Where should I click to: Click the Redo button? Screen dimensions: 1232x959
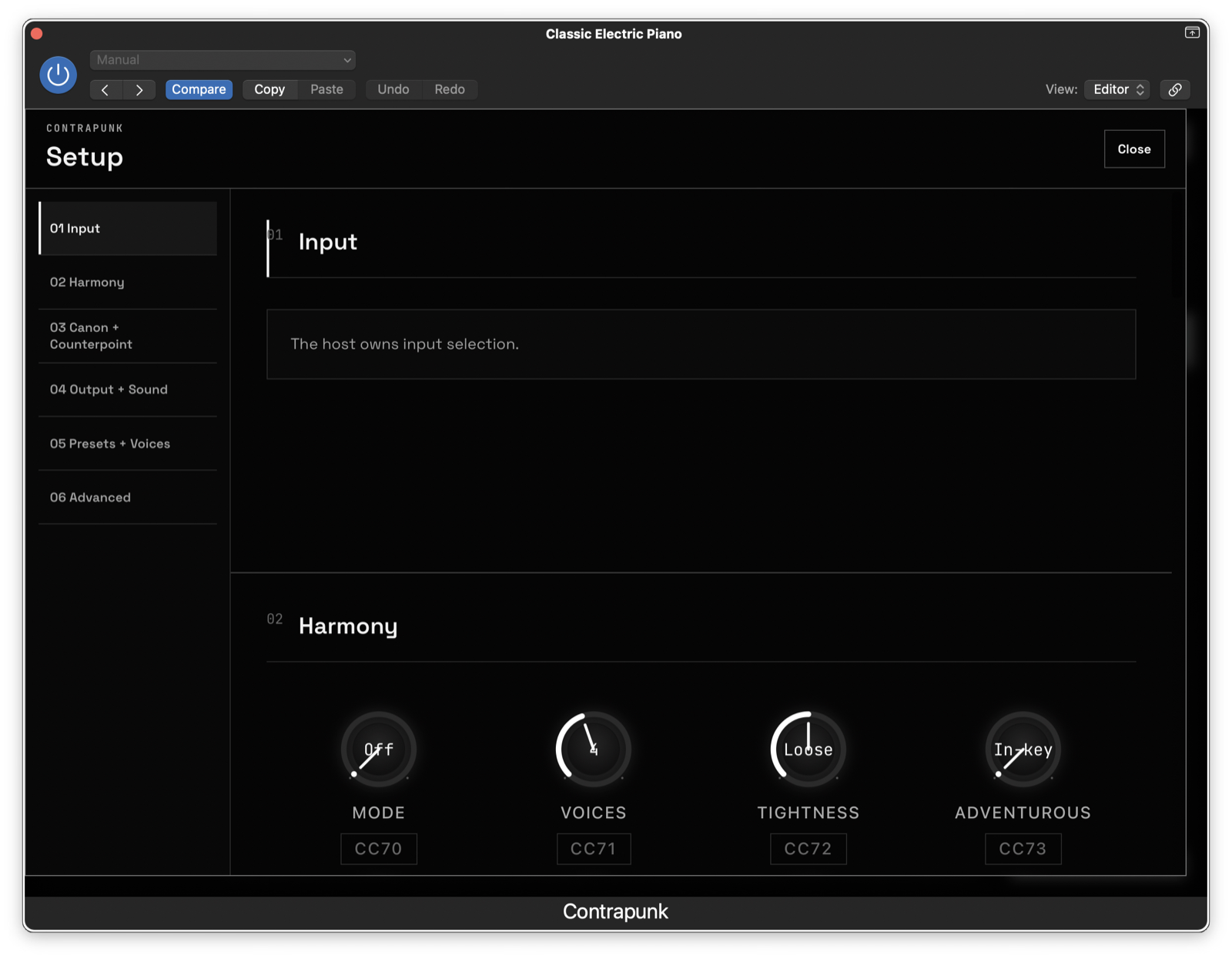click(450, 89)
